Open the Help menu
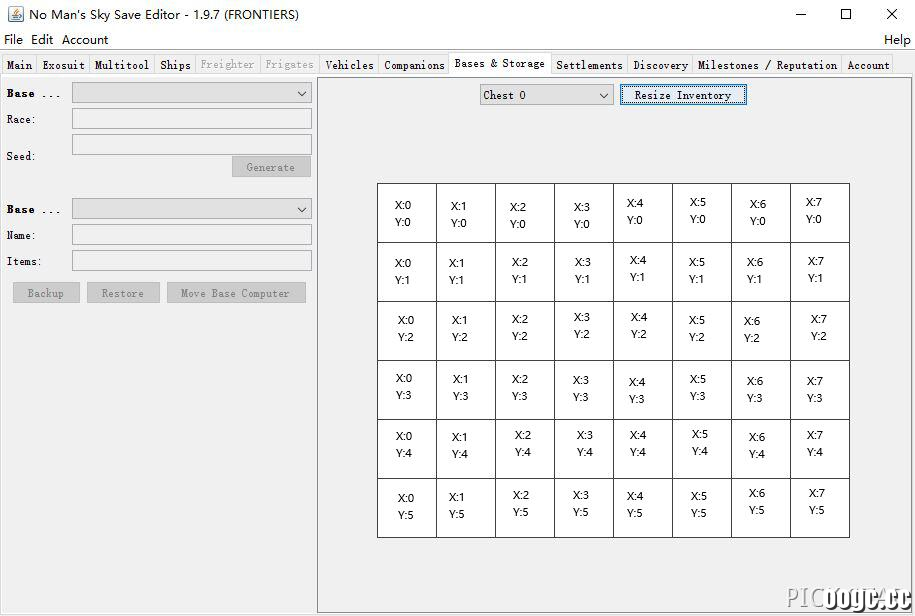The width and height of the screenshot is (915, 616). coord(897,40)
